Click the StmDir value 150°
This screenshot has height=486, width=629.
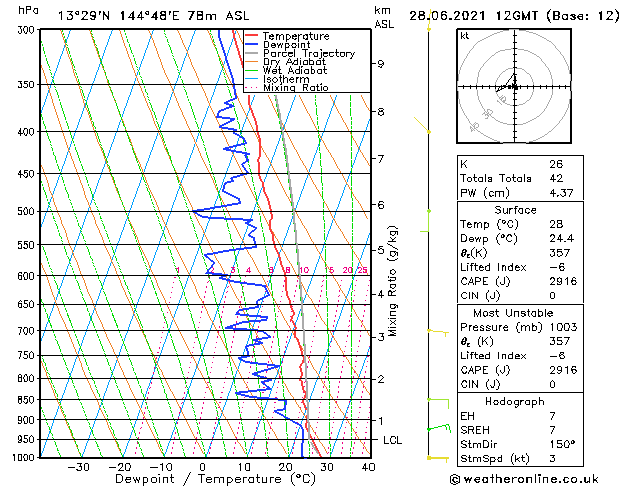tap(562, 444)
